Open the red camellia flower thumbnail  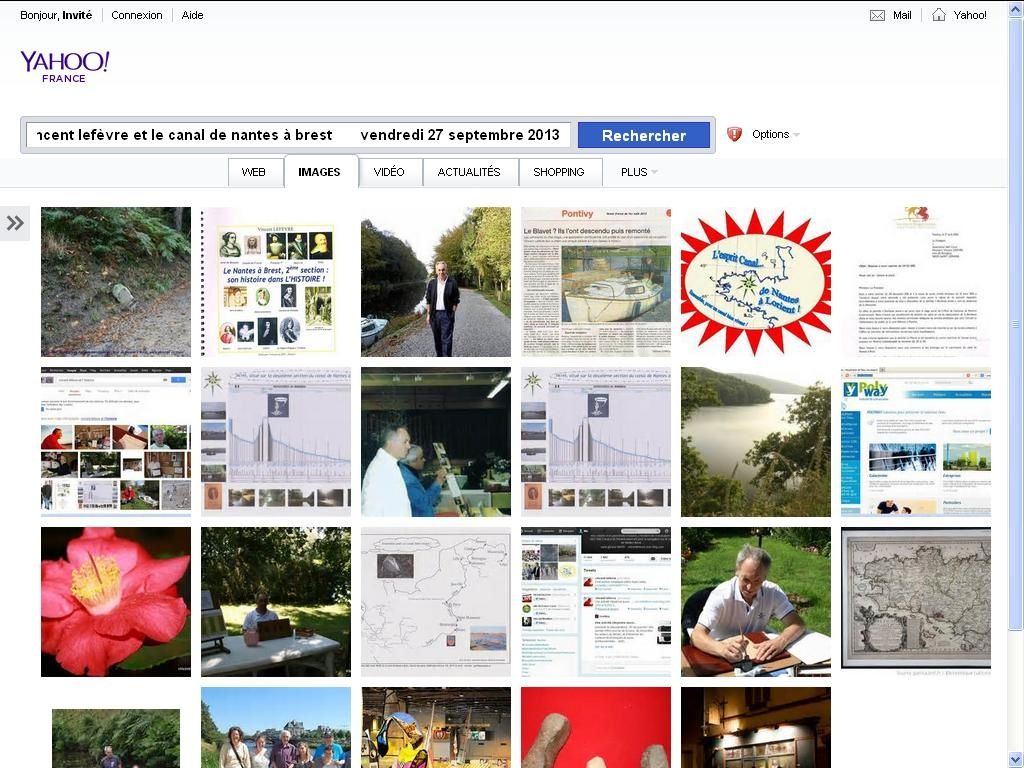(116, 601)
